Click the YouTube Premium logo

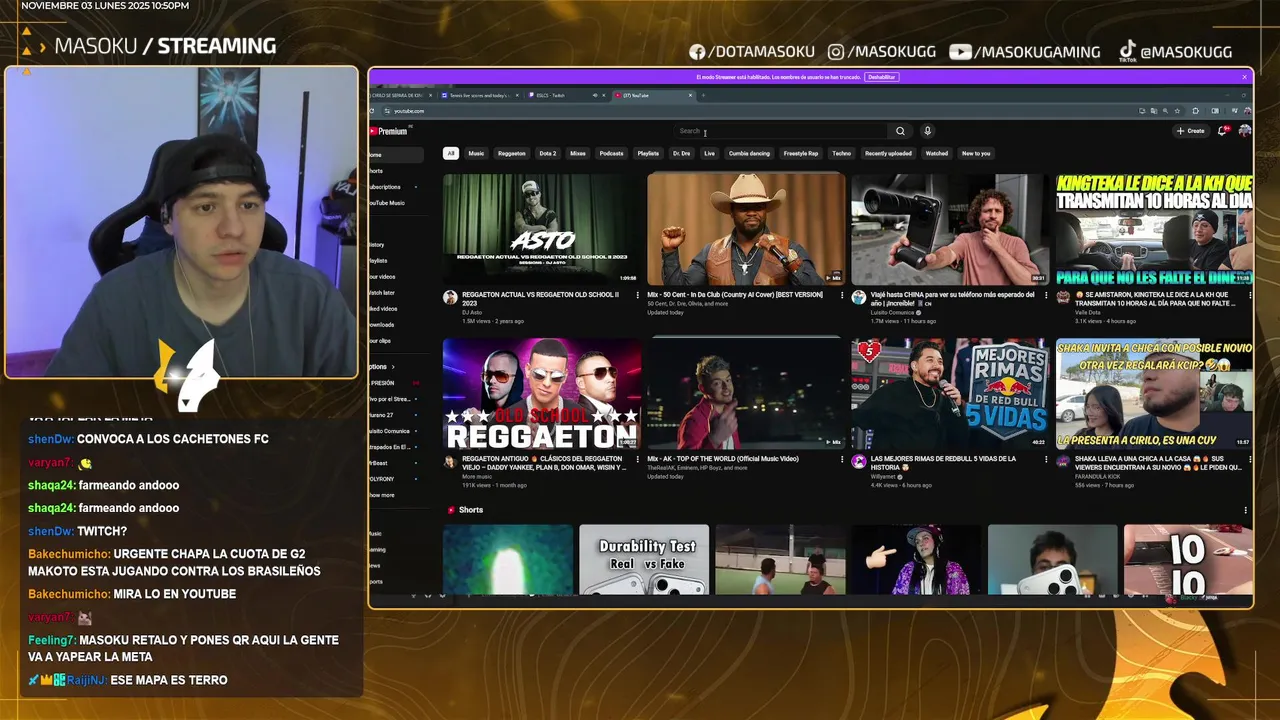point(389,131)
